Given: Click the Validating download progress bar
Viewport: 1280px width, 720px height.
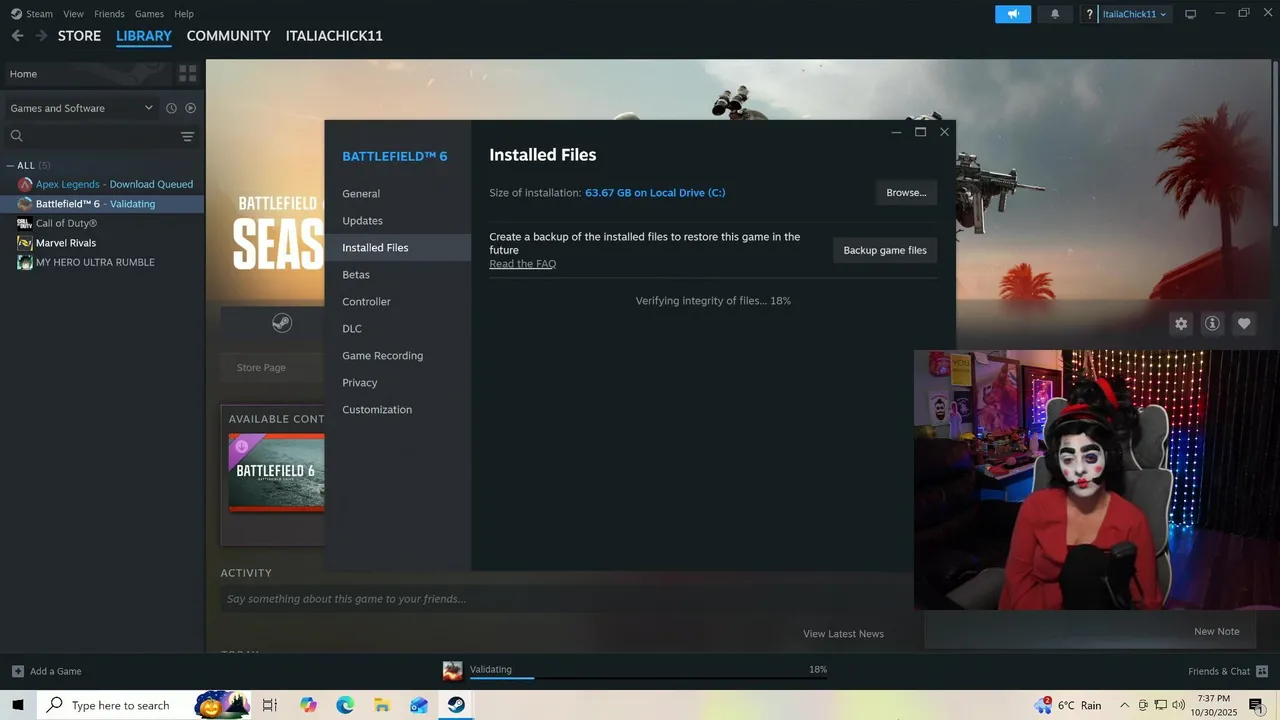Looking at the screenshot, I should 648,678.
